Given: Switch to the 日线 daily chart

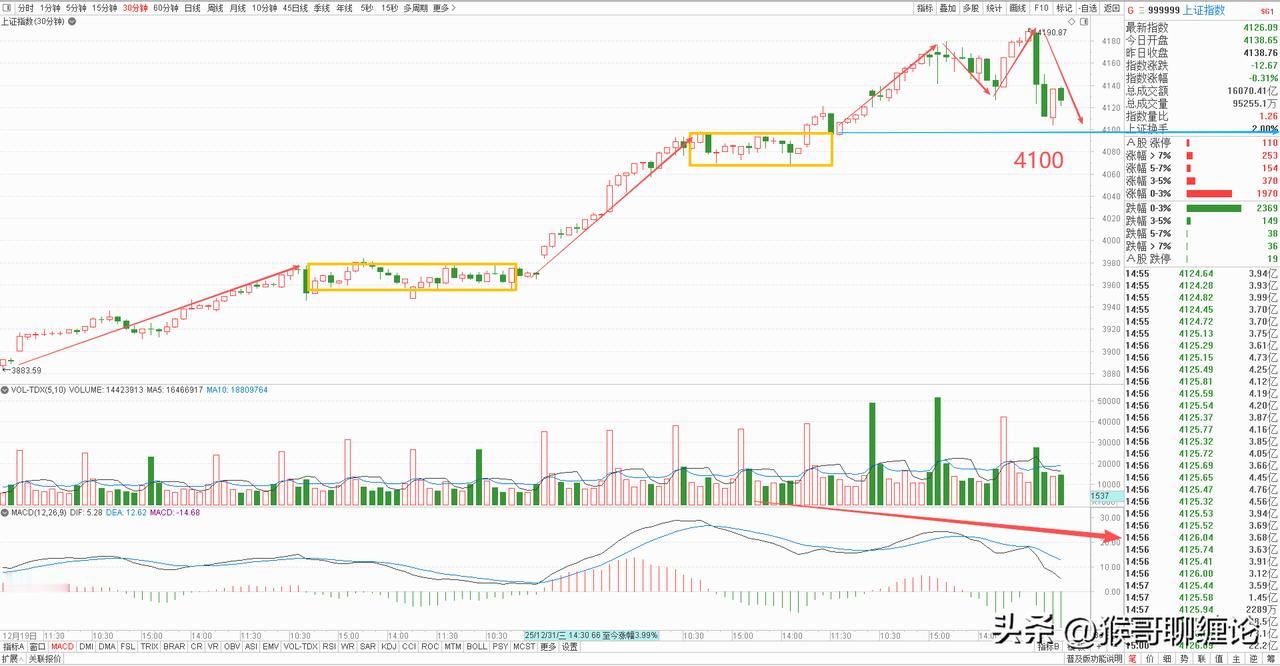Looking at the screenshot, I should tap(192, 7).
